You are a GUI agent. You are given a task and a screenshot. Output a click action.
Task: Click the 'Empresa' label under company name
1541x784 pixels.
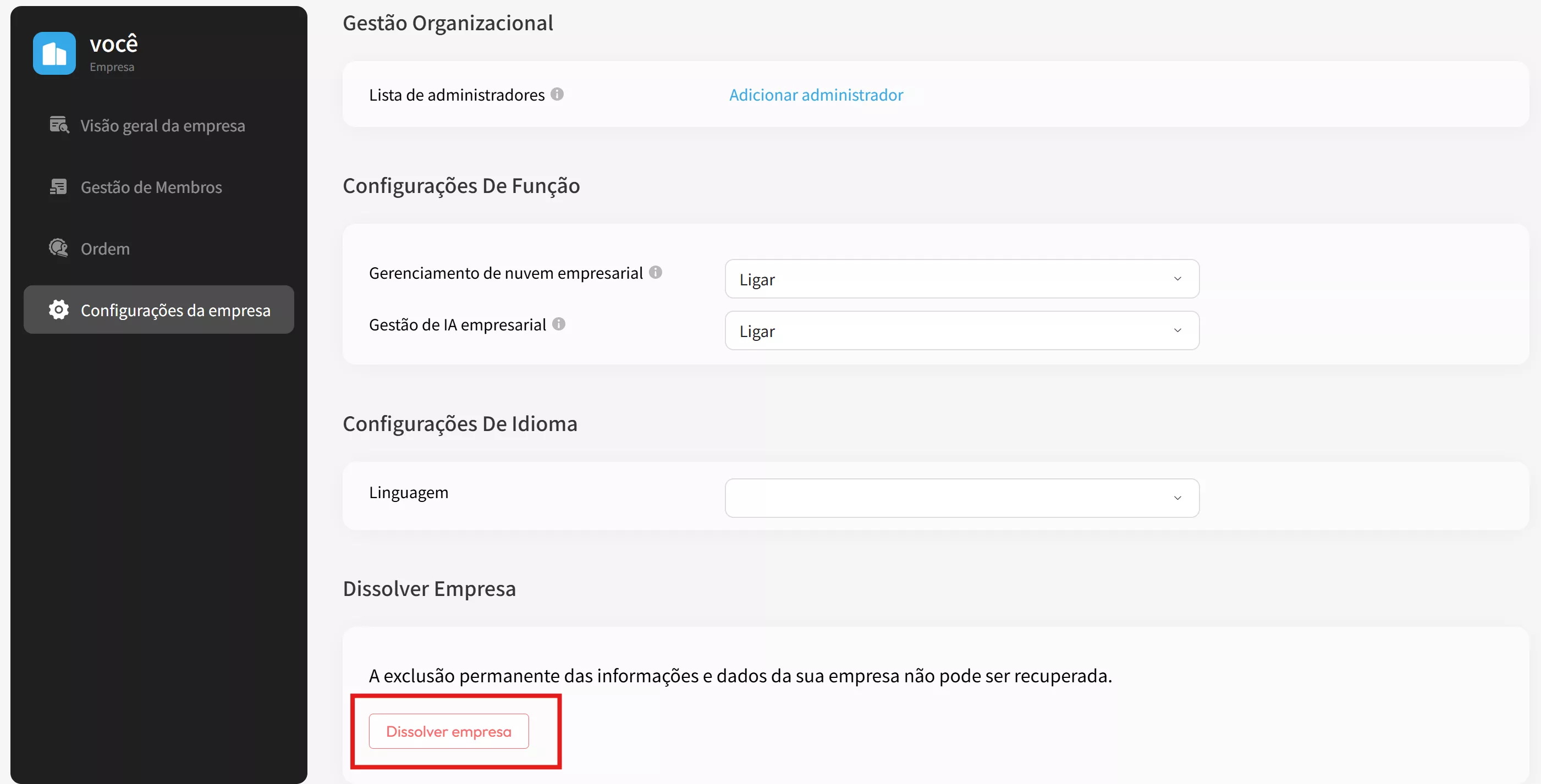click(112, 67)
